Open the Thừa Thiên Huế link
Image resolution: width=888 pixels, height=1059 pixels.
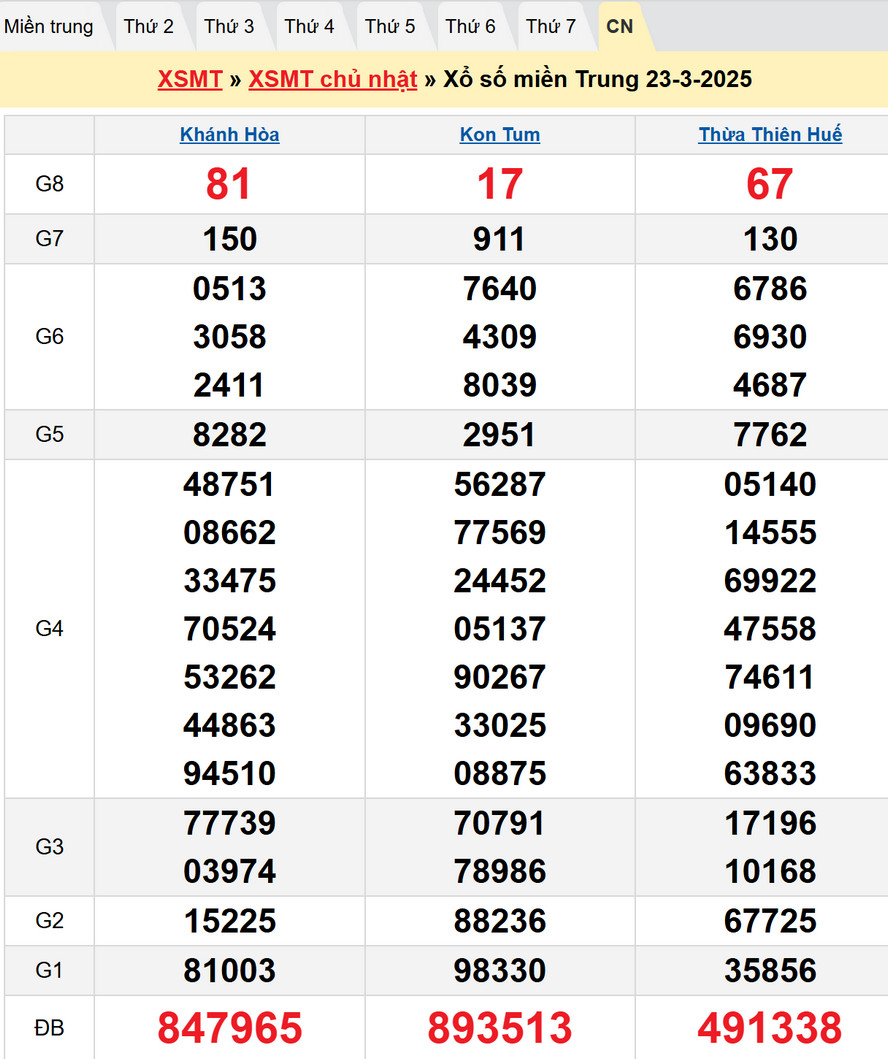pyautogui.click(x=770, y=135)
